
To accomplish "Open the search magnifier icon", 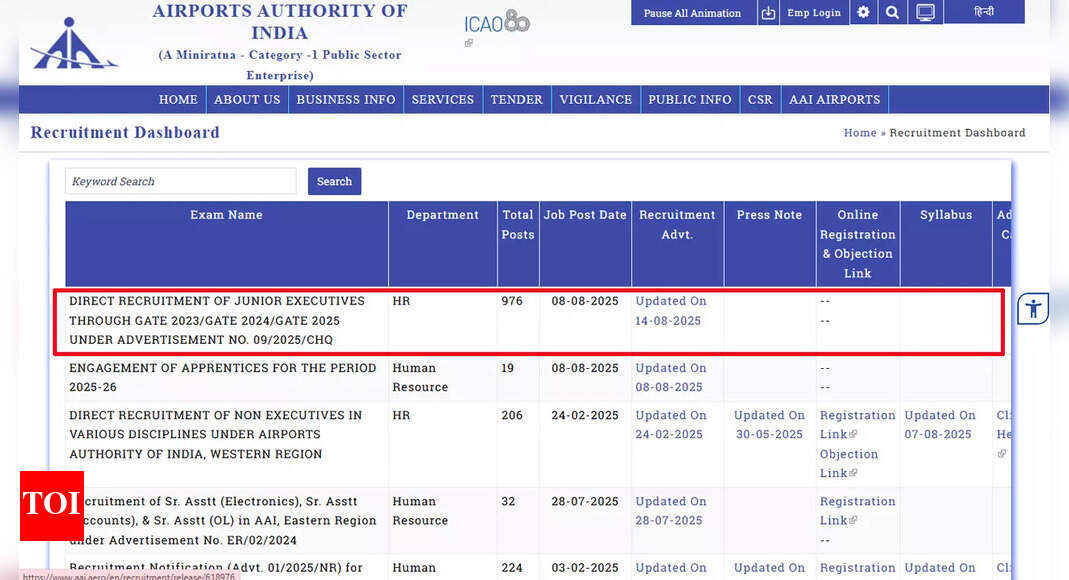I will tap(892, 12).
